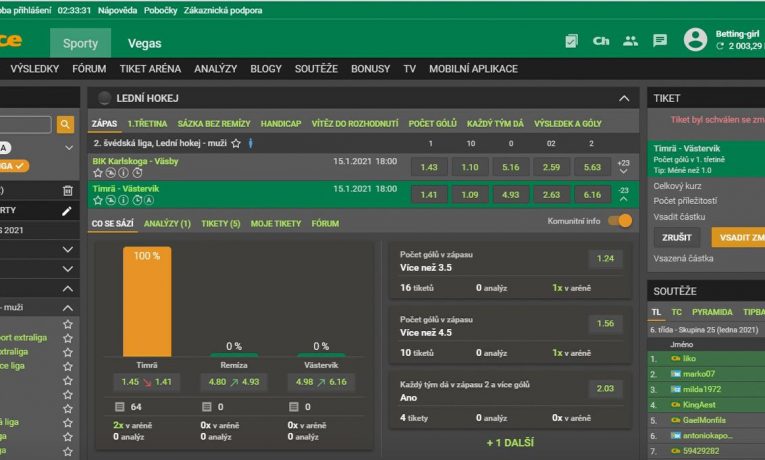Click the pencil edit icon in sidebar

[67, 211]
